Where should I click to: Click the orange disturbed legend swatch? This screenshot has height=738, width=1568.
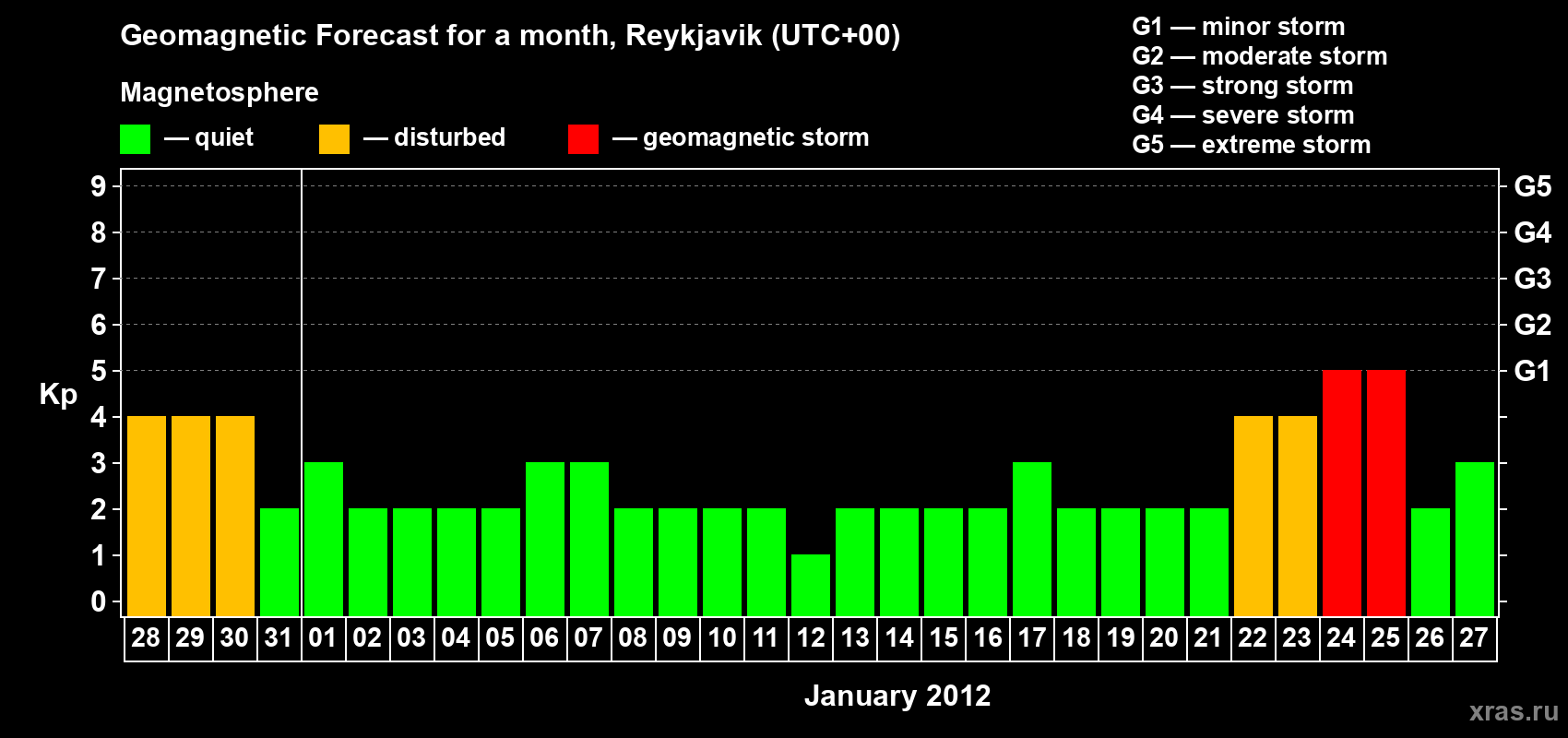(x=335, y=139)
